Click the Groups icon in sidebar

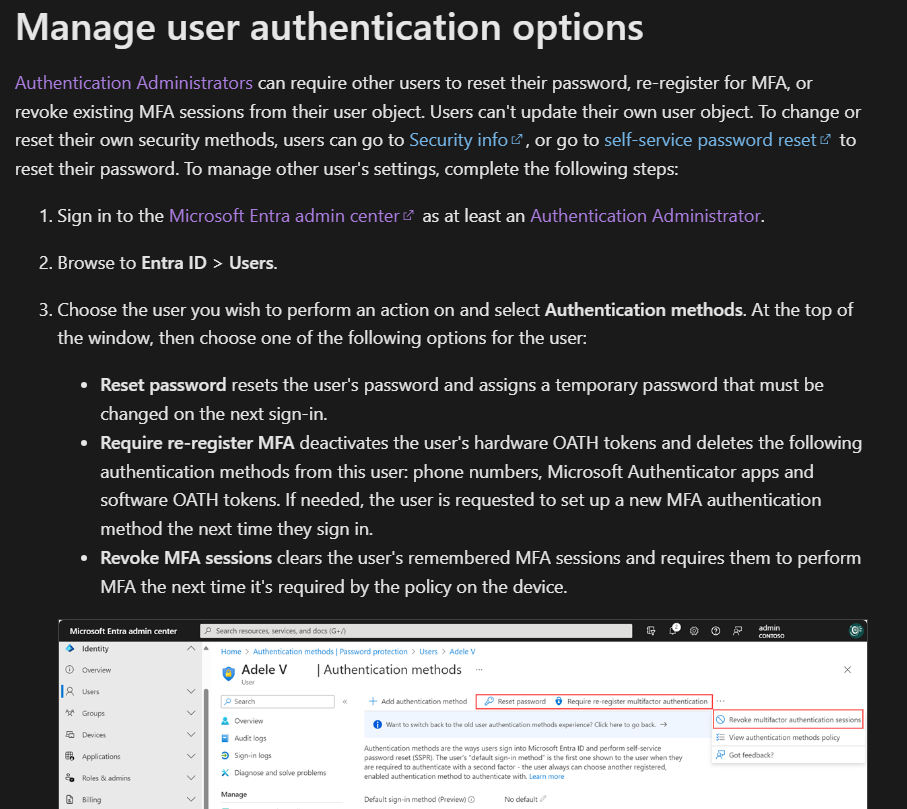click(70, 713)
